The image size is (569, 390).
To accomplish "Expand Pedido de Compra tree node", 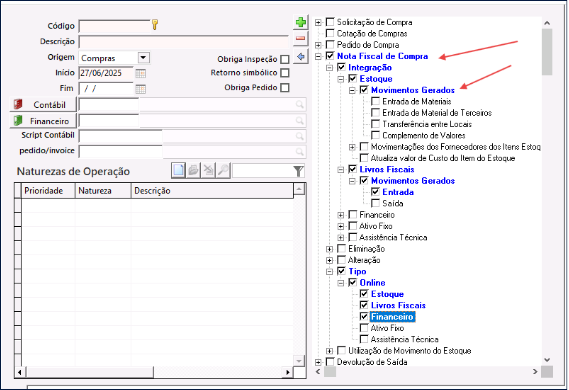I will 318,45.
